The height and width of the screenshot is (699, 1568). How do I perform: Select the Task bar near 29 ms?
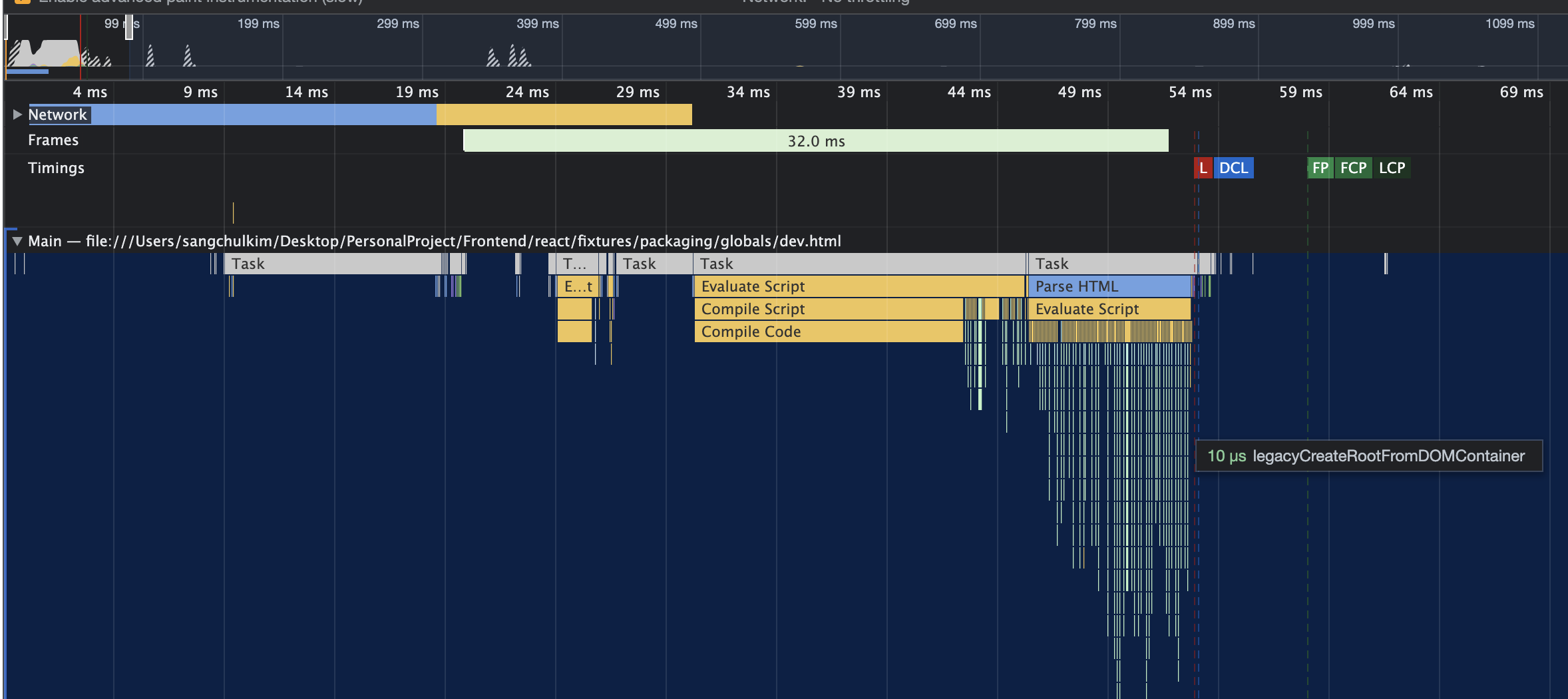pos(654,264)
